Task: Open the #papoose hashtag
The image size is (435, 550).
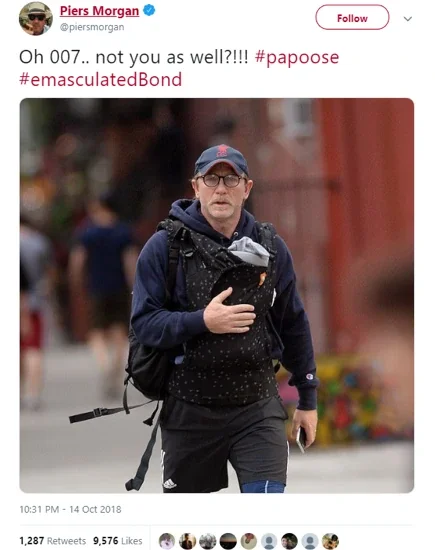Action: (297, 57)
